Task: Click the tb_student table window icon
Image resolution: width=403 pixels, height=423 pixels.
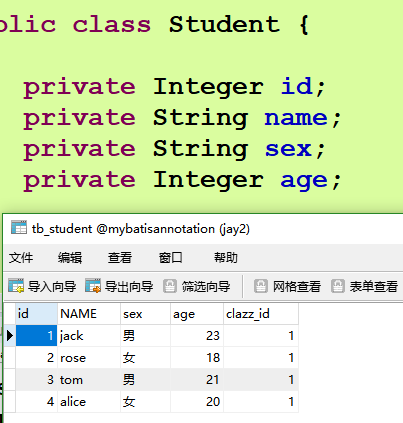Action: click(x=19, y=228)
